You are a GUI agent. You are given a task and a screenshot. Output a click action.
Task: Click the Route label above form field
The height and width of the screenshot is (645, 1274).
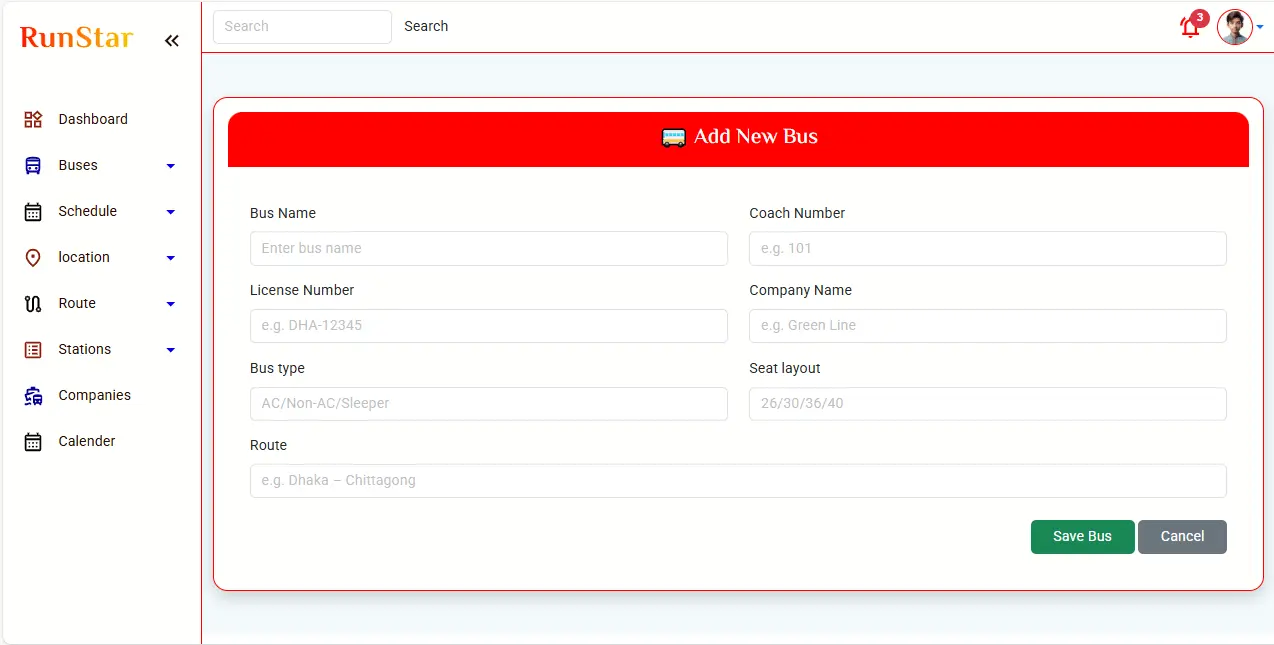(268, 445)
